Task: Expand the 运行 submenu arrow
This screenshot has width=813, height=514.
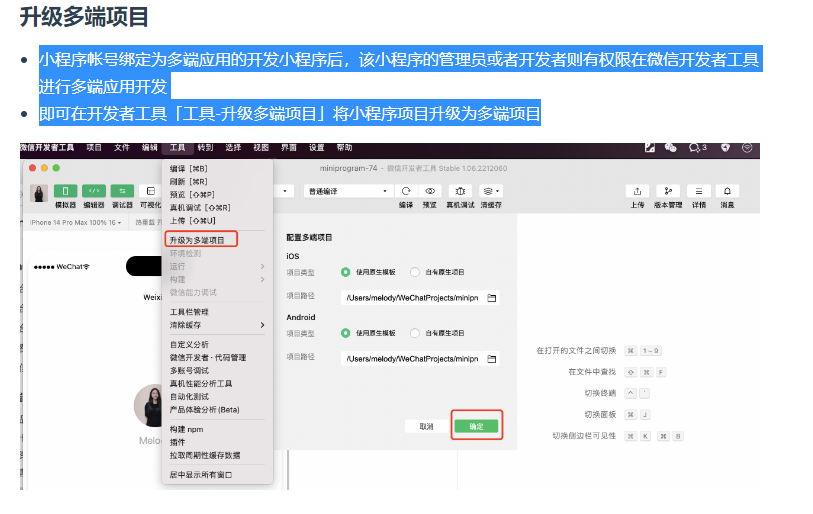Action: click(x=262, y=266)
